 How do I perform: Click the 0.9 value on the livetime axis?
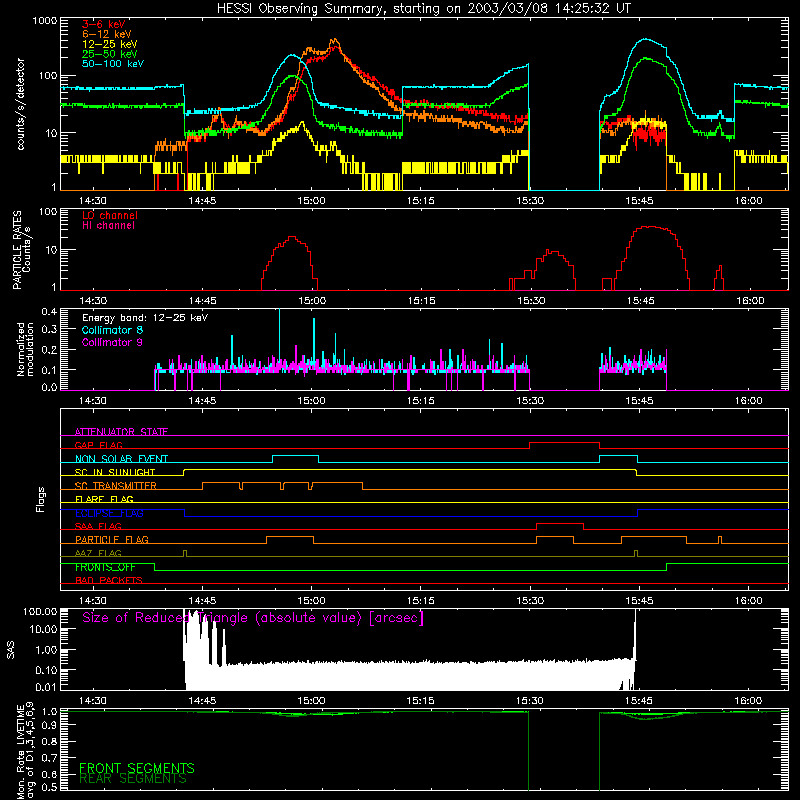[49, 724]
